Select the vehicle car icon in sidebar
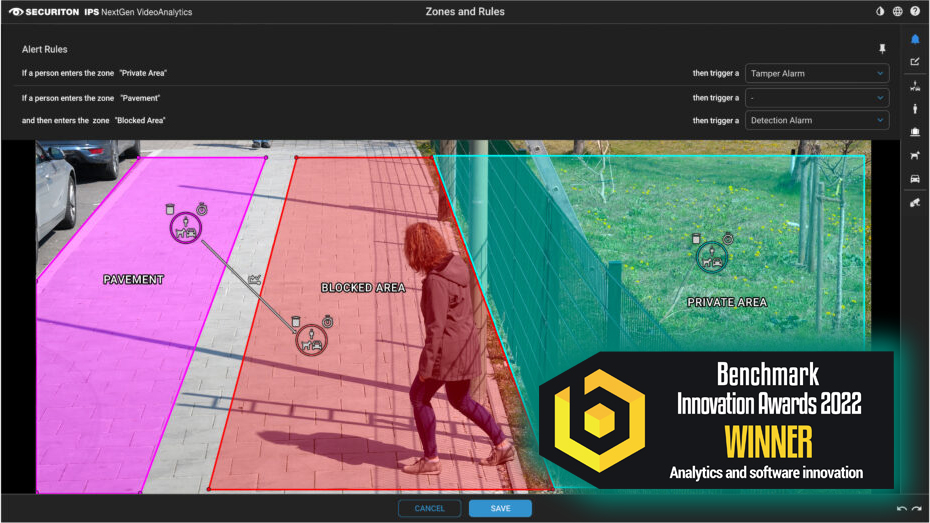Screen dimensions: 930x523 pos(915,179)
